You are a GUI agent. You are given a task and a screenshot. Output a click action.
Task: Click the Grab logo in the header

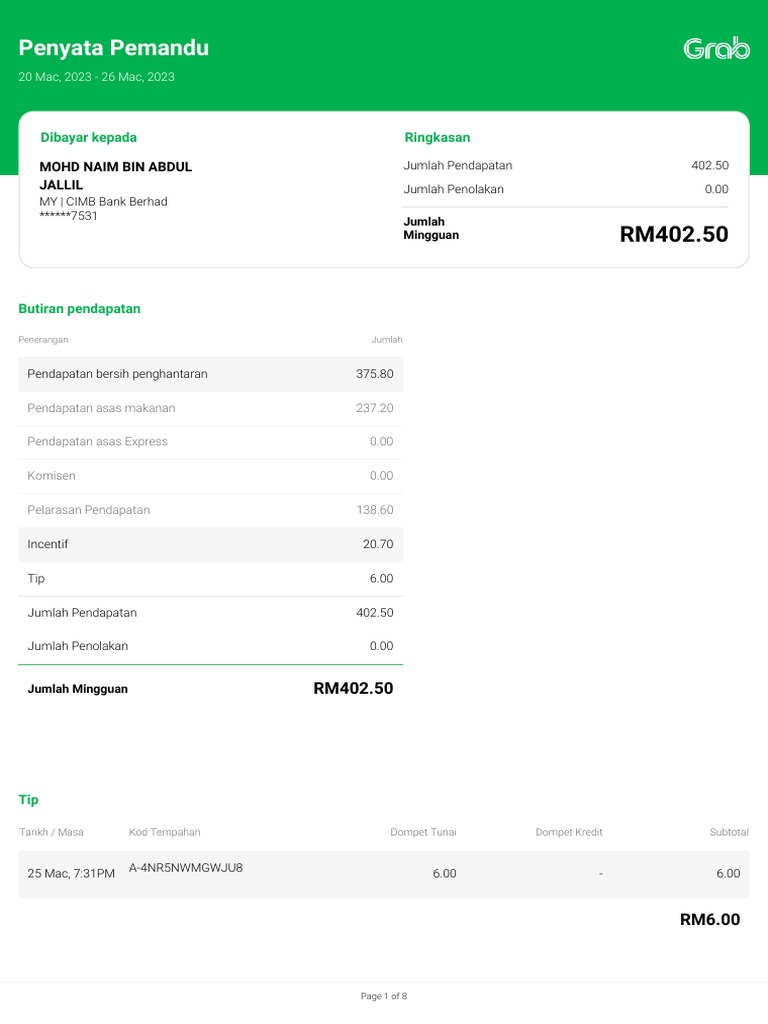(716, 48)
